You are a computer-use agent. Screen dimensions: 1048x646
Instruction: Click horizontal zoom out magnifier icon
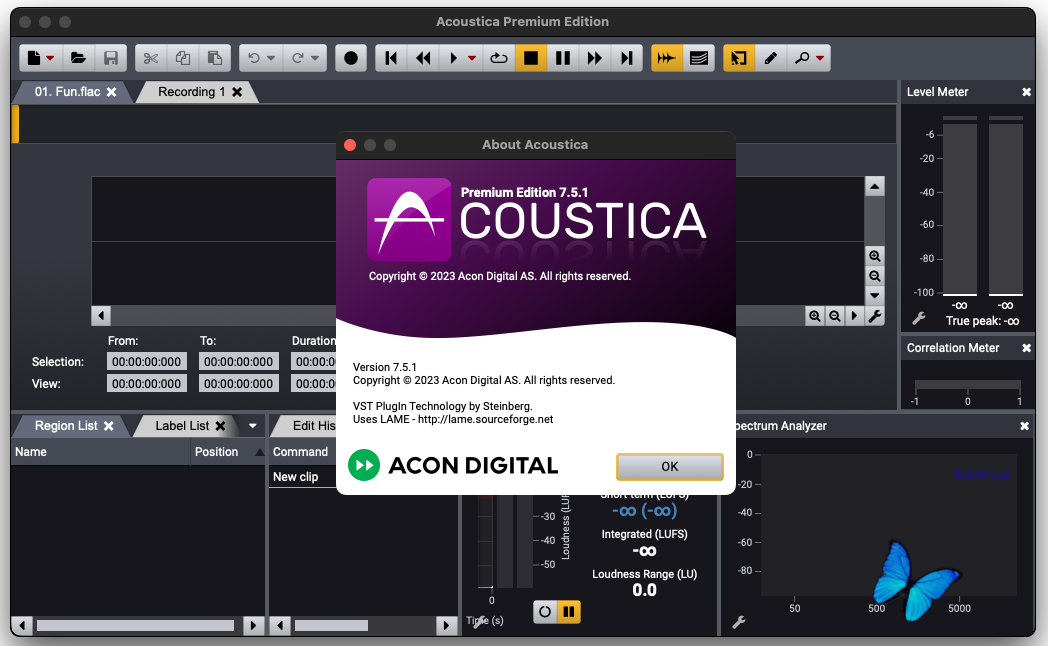click(x=834, y=316)
